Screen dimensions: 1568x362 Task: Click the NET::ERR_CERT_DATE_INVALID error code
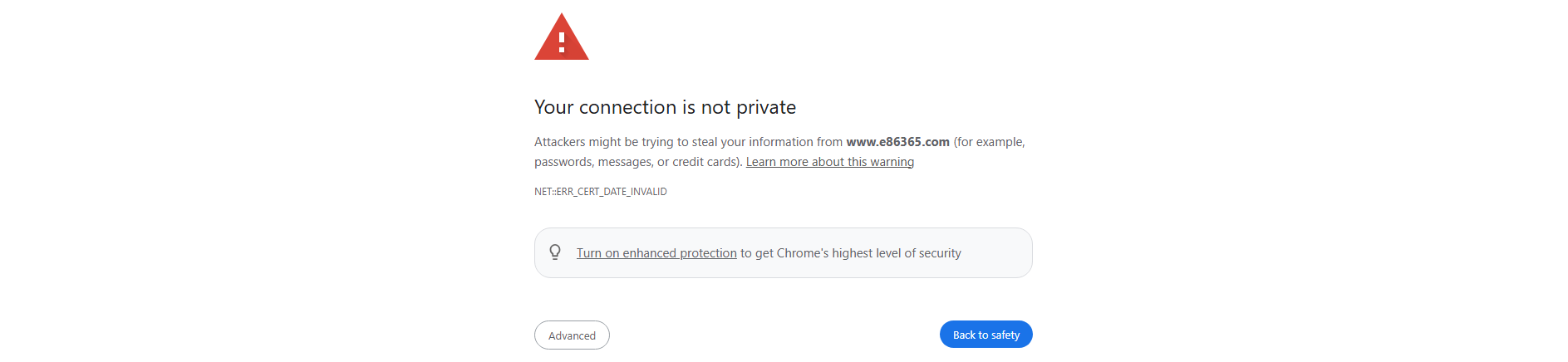(x=601, y=192)
